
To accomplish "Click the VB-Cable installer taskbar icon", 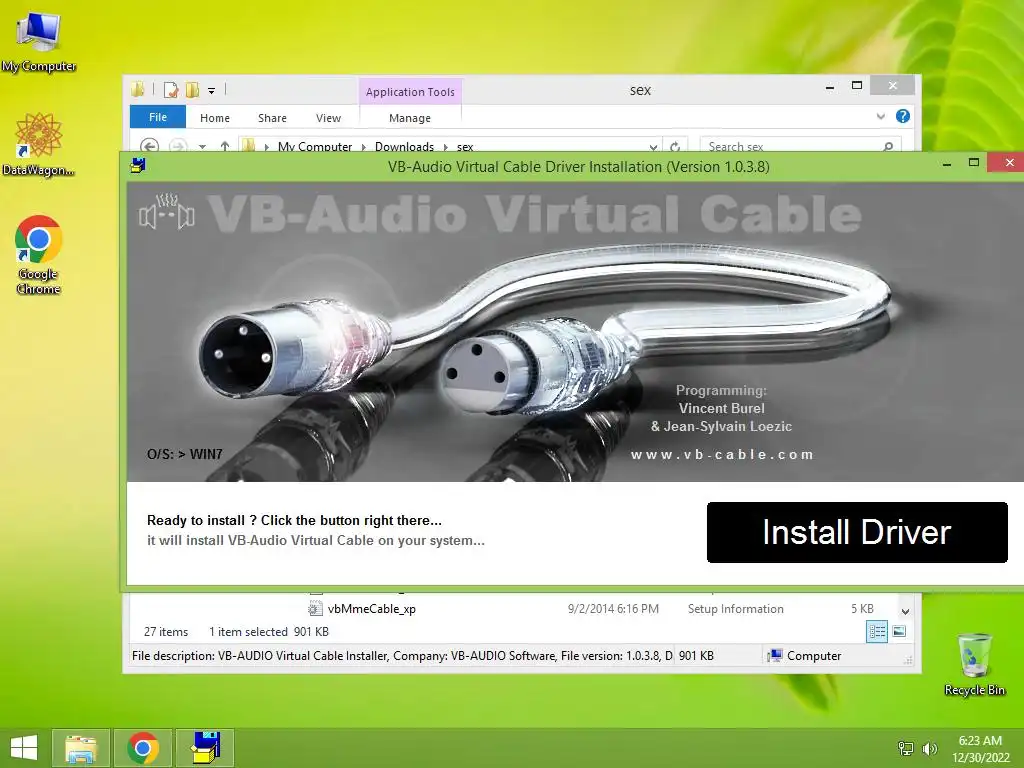I will (205, 748).
